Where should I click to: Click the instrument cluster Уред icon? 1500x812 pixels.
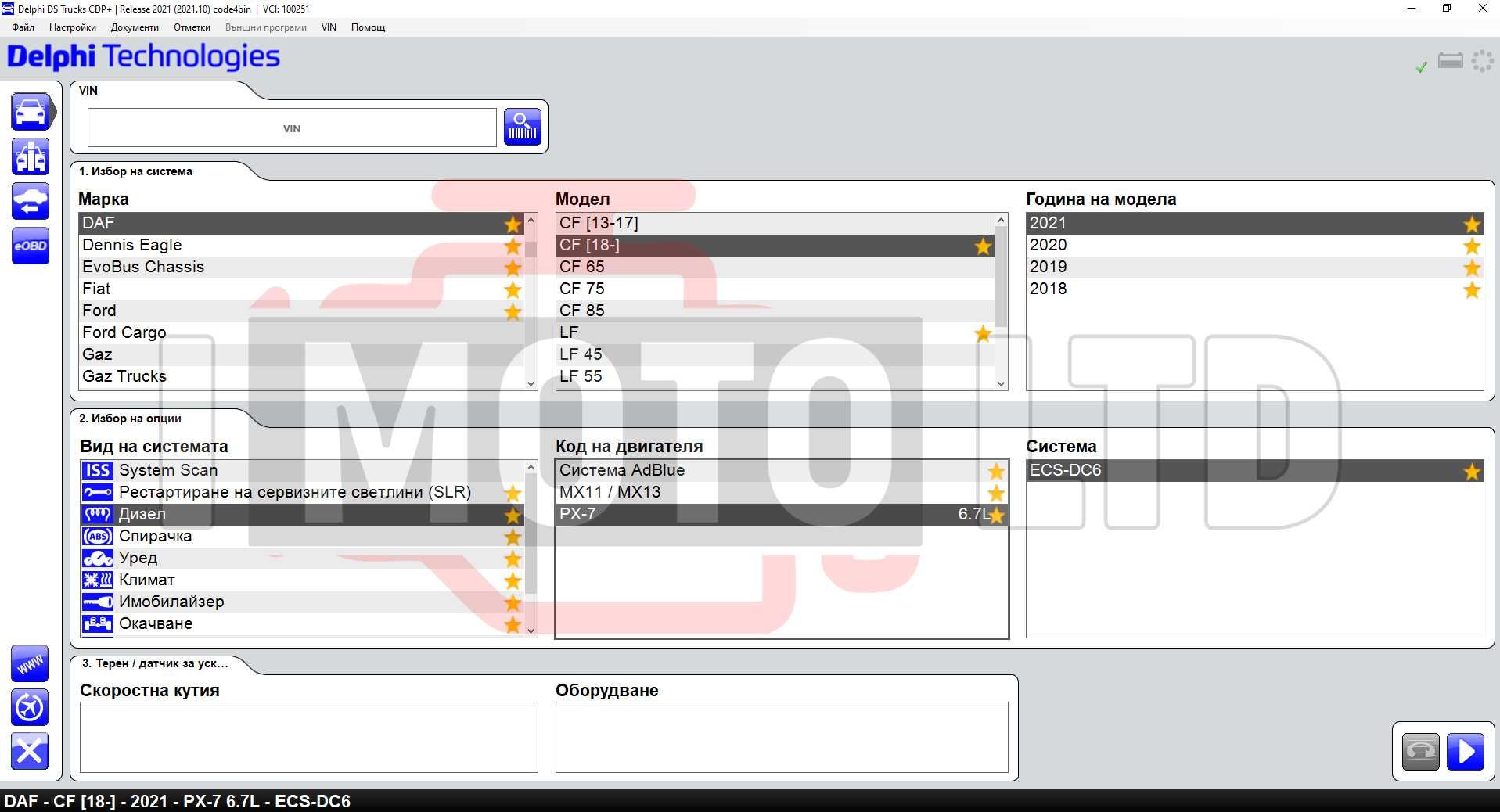pyautogui.click(x=98, y=558)
